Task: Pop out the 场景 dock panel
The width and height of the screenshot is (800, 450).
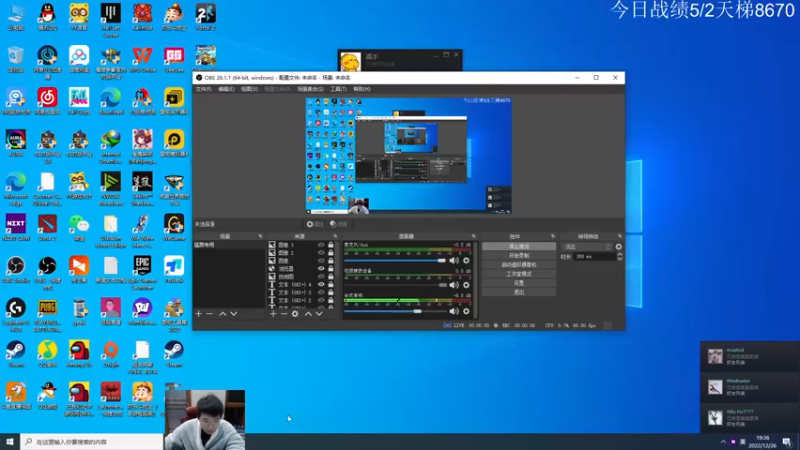Action: click(x=260, y=236)
